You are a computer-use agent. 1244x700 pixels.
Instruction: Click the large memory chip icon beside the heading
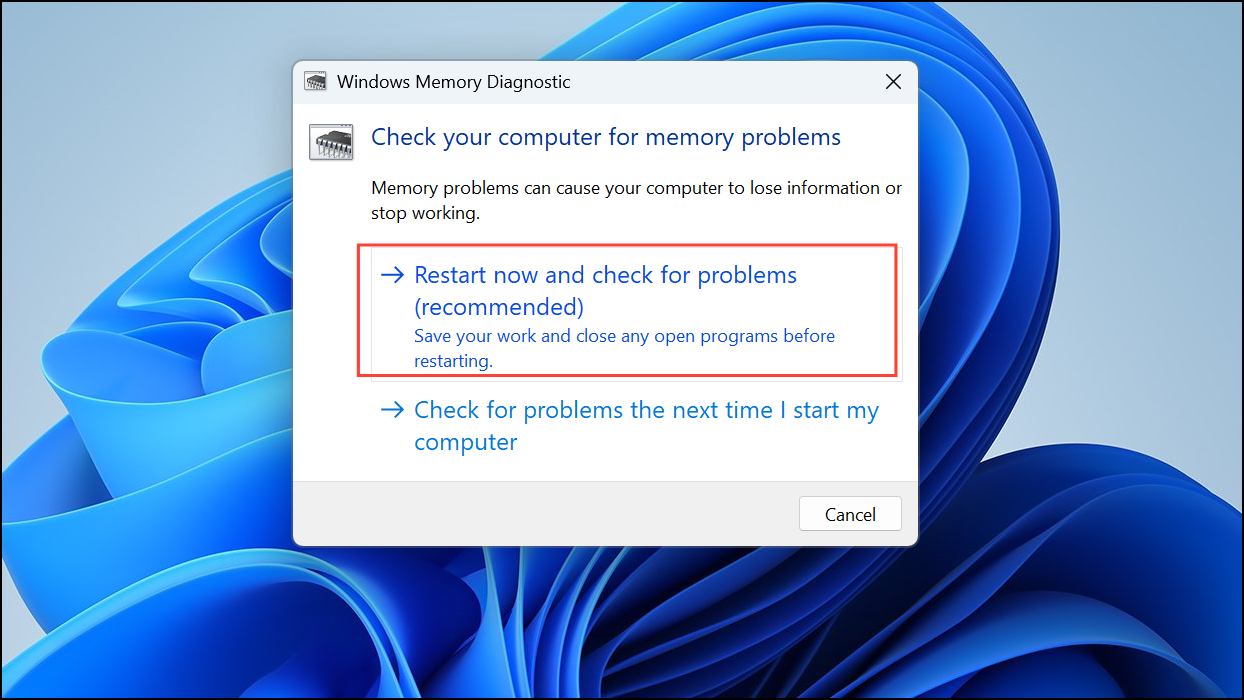(330, 141)
